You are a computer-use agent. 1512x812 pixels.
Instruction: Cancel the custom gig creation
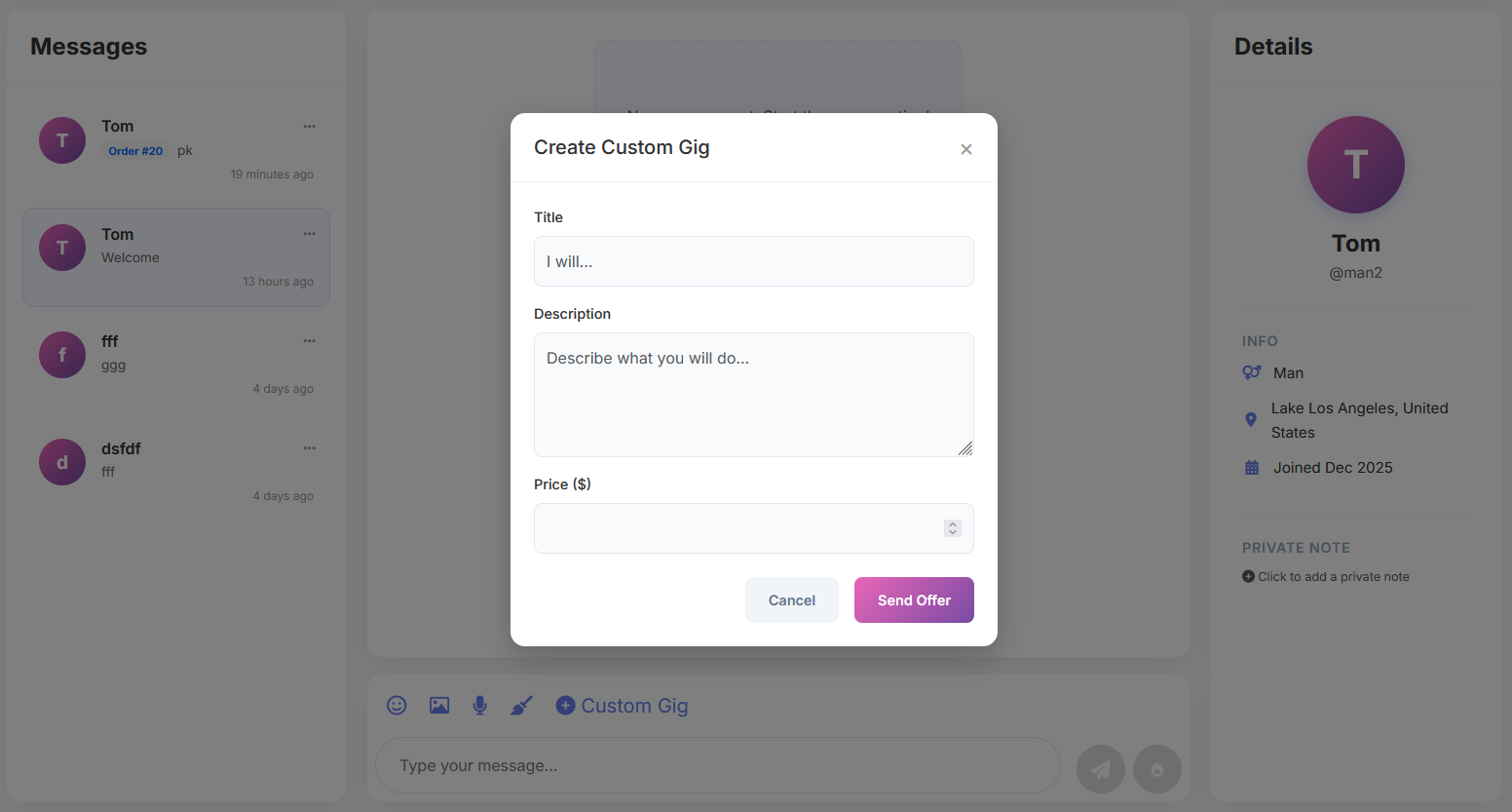pos(791,600)
